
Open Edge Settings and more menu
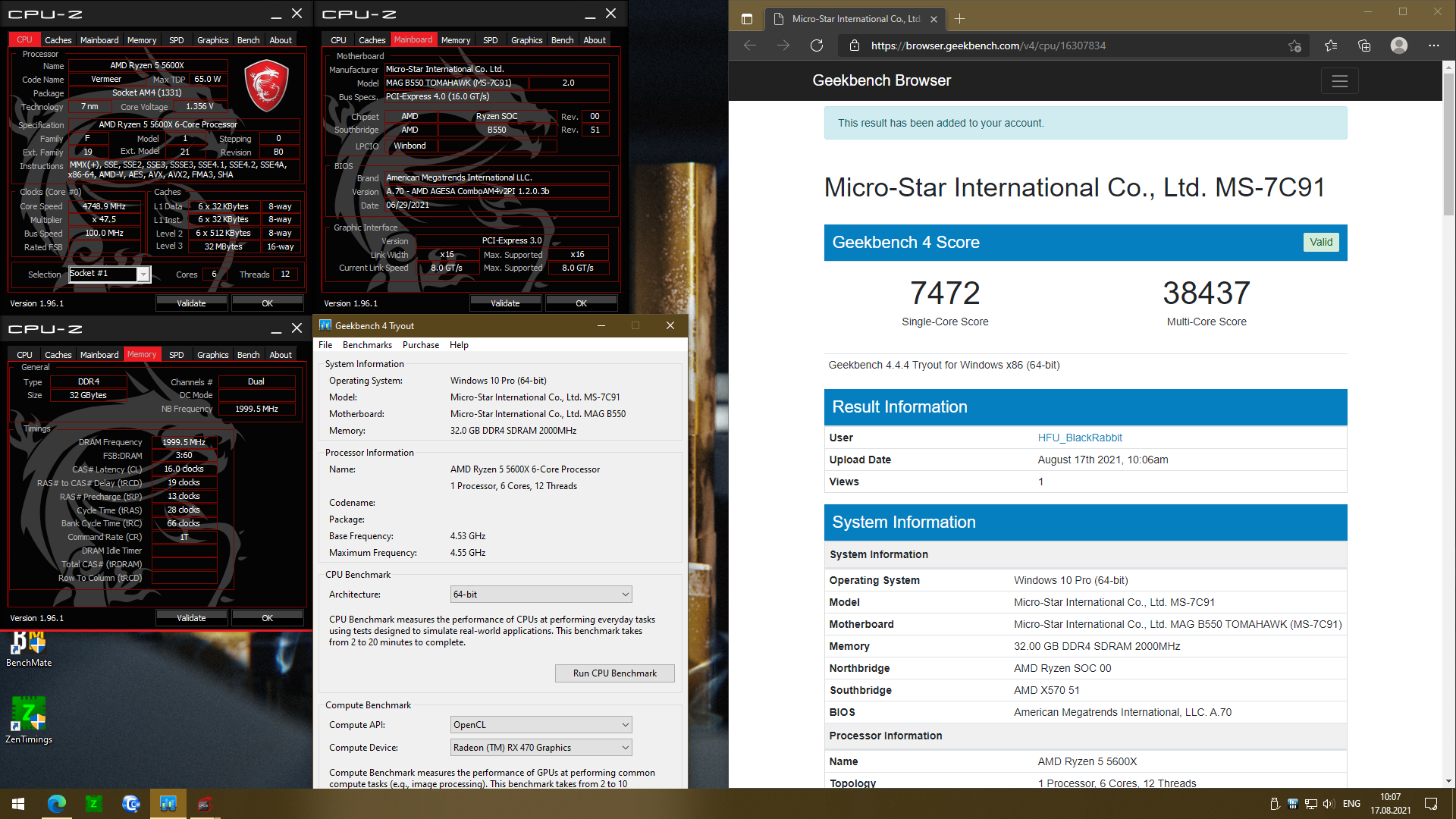1434,45
